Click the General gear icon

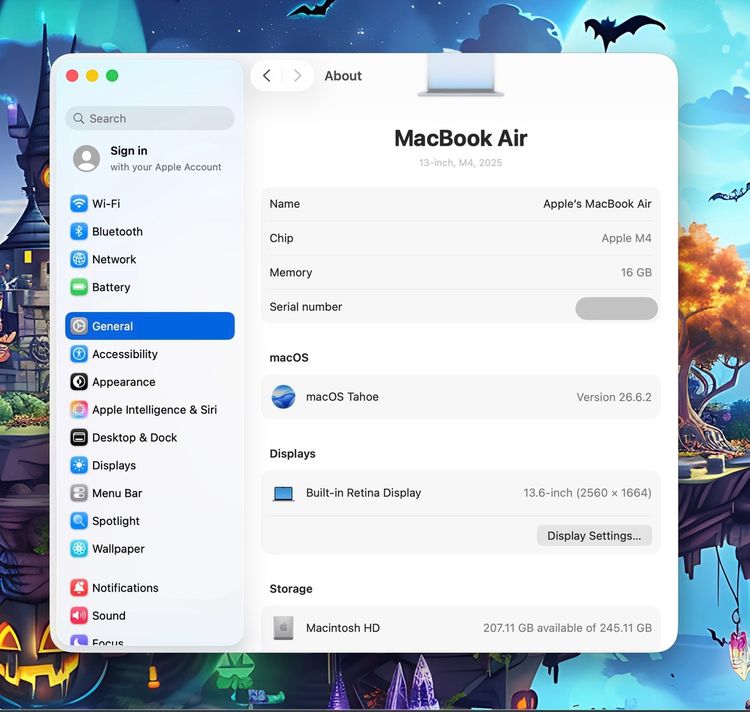tap(79, 326)
